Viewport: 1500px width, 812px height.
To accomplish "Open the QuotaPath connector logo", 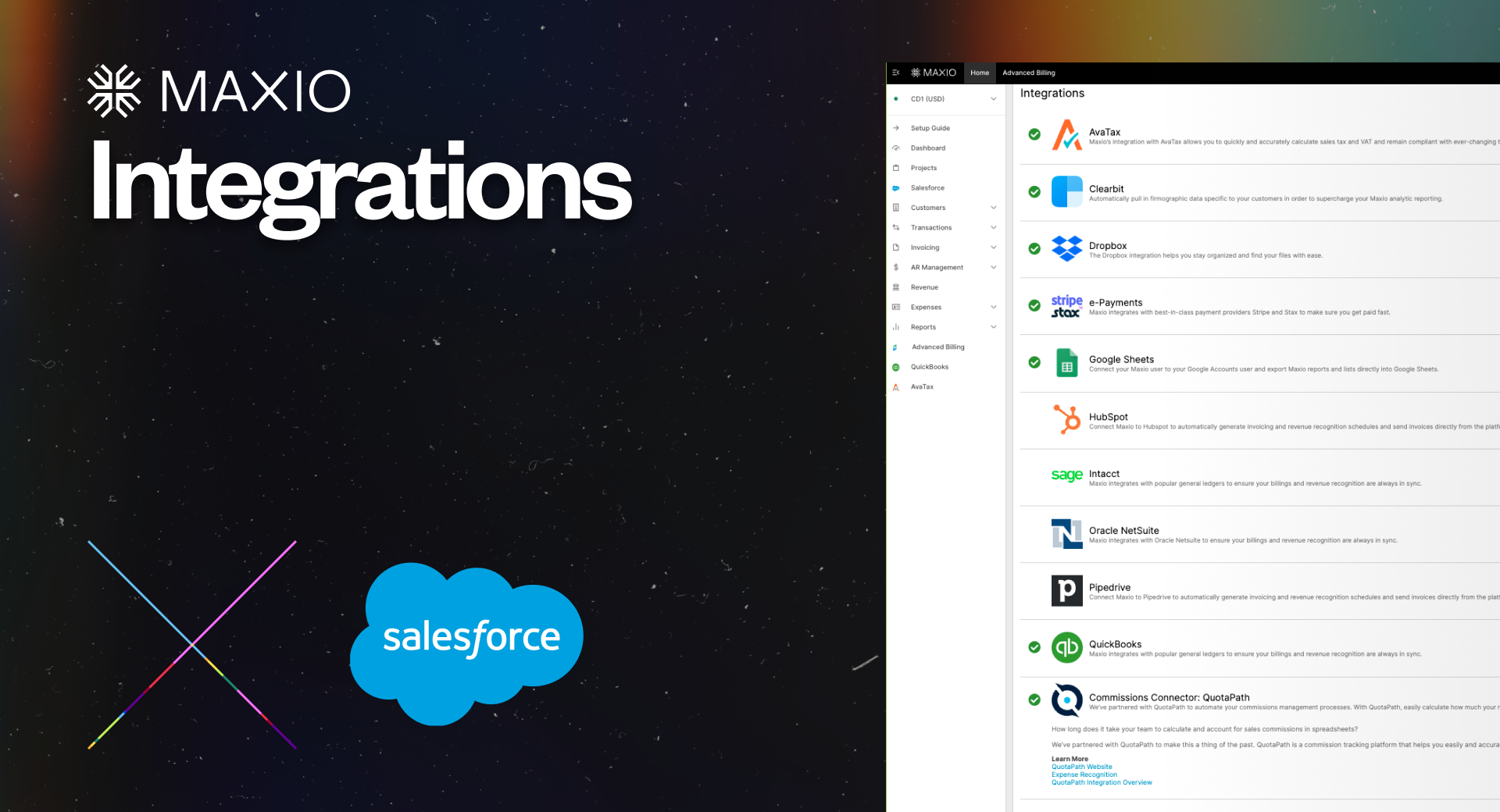I will point(1066,700).
